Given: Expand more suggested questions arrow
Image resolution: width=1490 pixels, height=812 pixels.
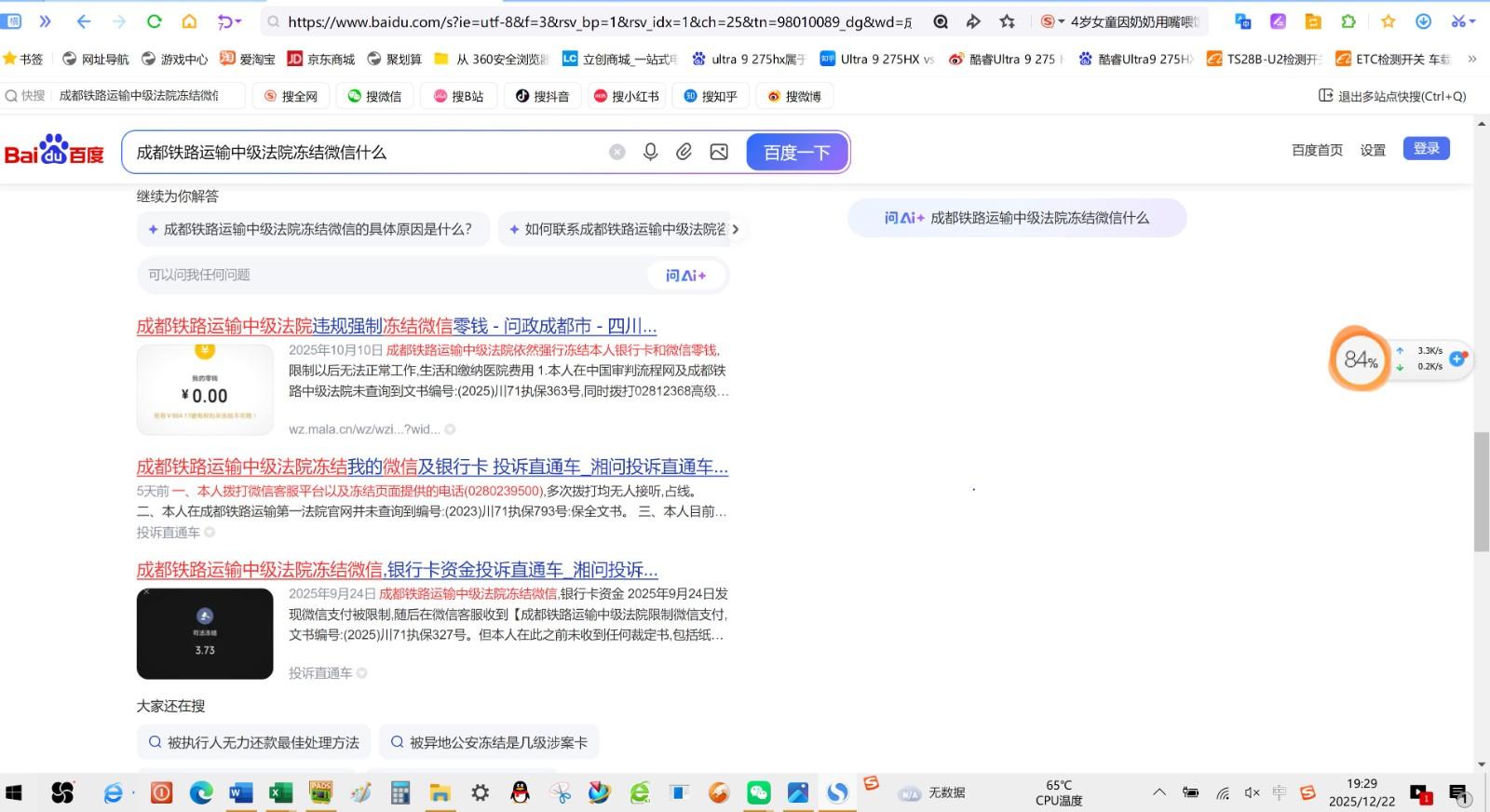Looking at the screenshot, I should click(x=736, y=229).
